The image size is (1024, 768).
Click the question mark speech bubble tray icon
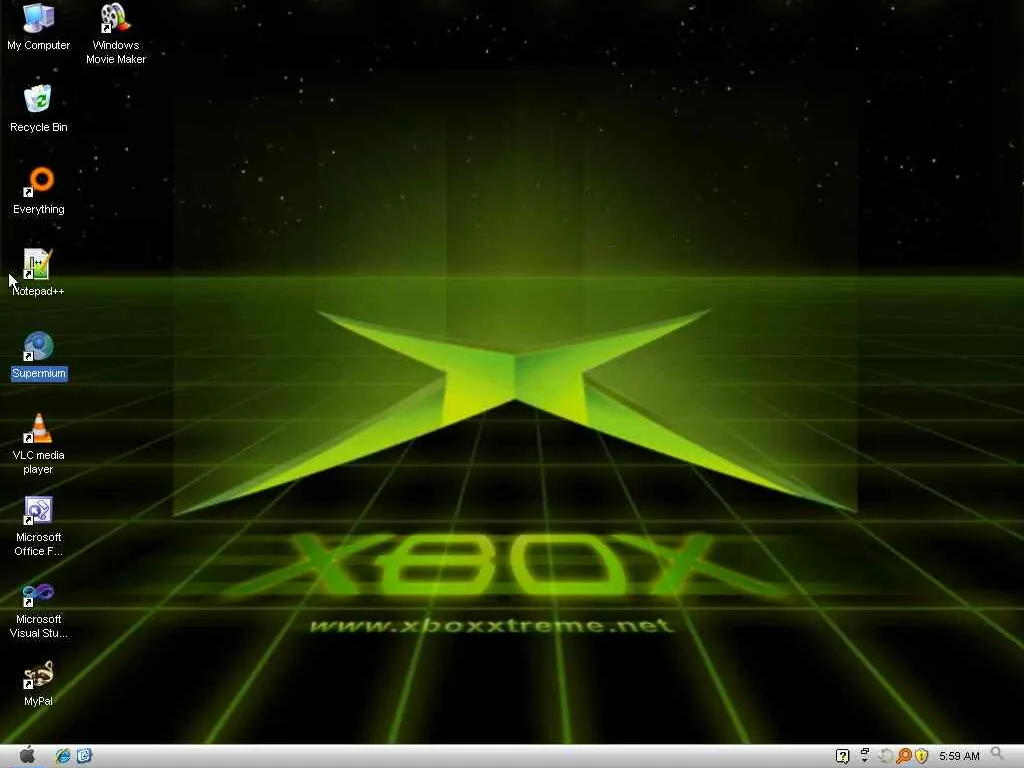tap(842, 756)
